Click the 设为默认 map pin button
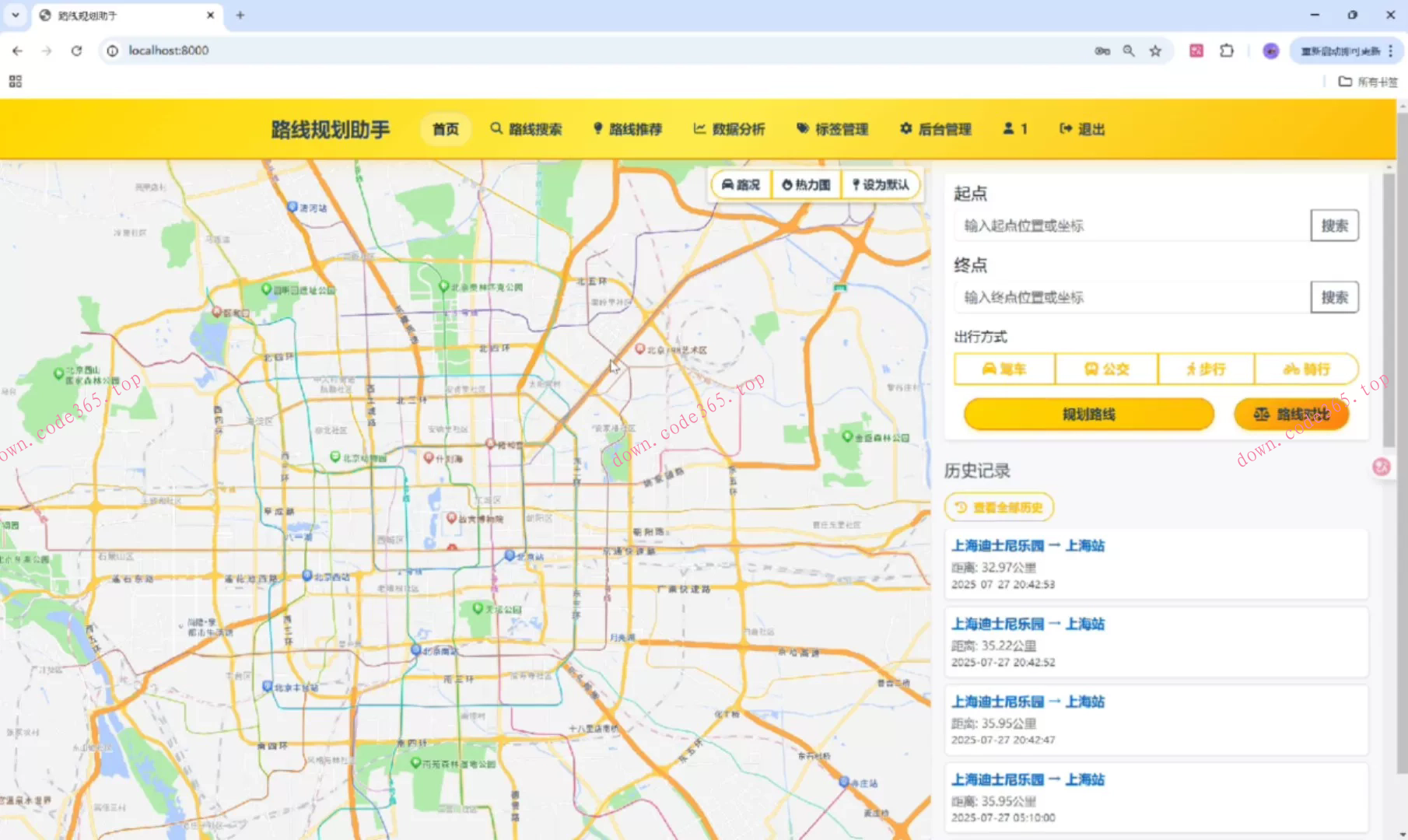This screenshot has width=1408, height=840. 880,185
